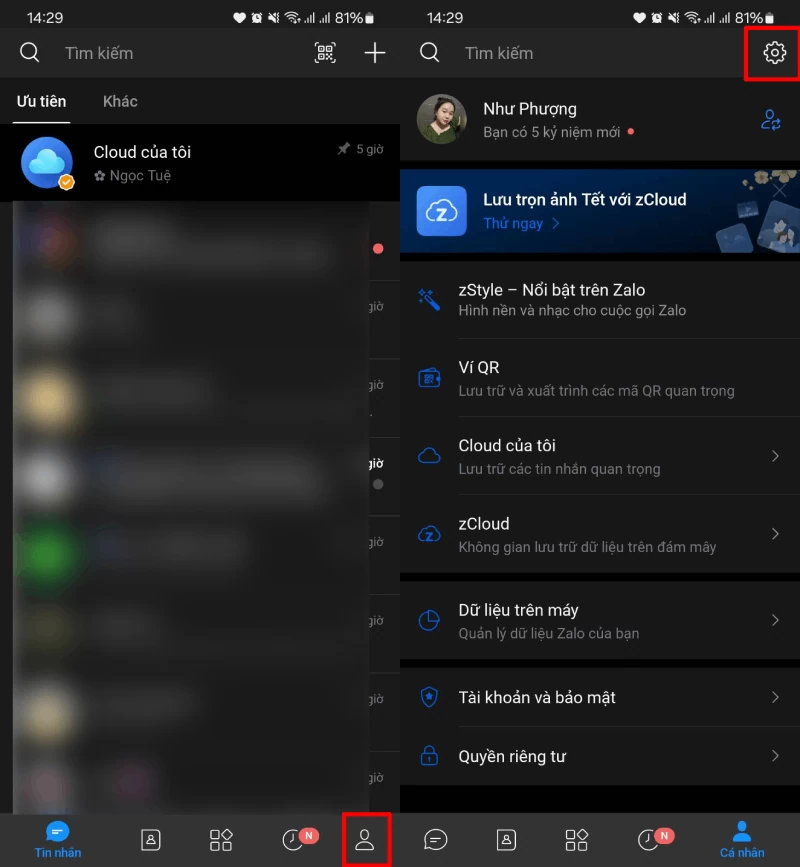Open Như Phượng profile avatar
Image resolution: width=800 pixels, height=867 pixels.
441,119
